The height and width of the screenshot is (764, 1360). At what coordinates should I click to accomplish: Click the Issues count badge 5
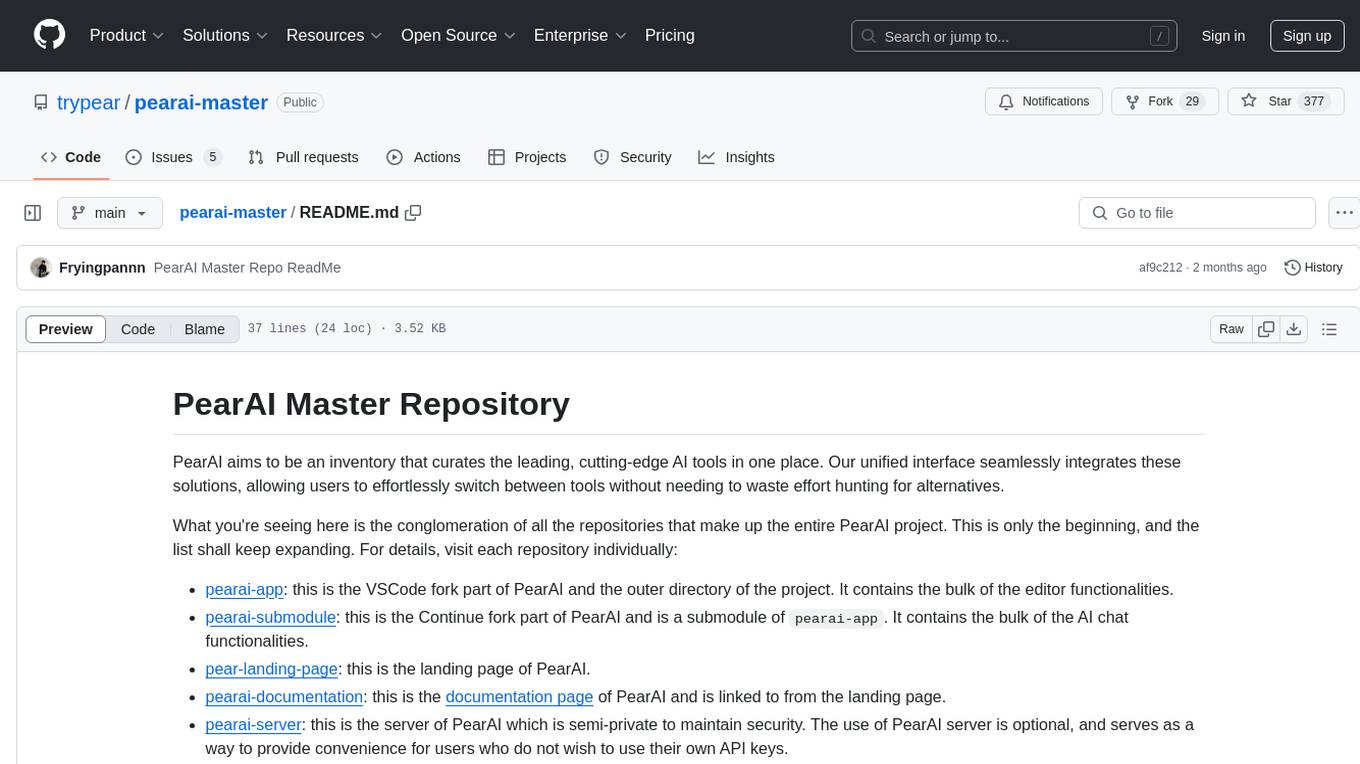(x=212, y=157)
